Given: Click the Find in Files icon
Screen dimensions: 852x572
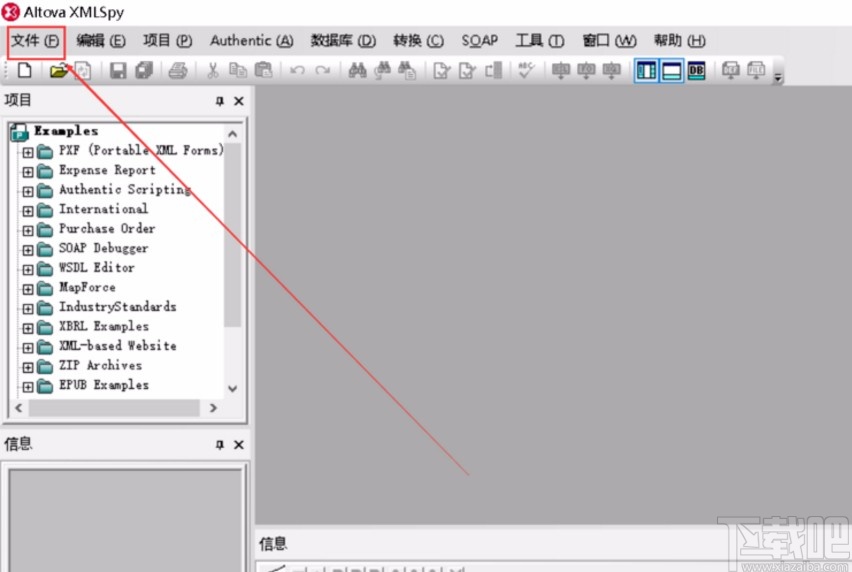Looking at the screenshot, I should click(x=408, y=70).
